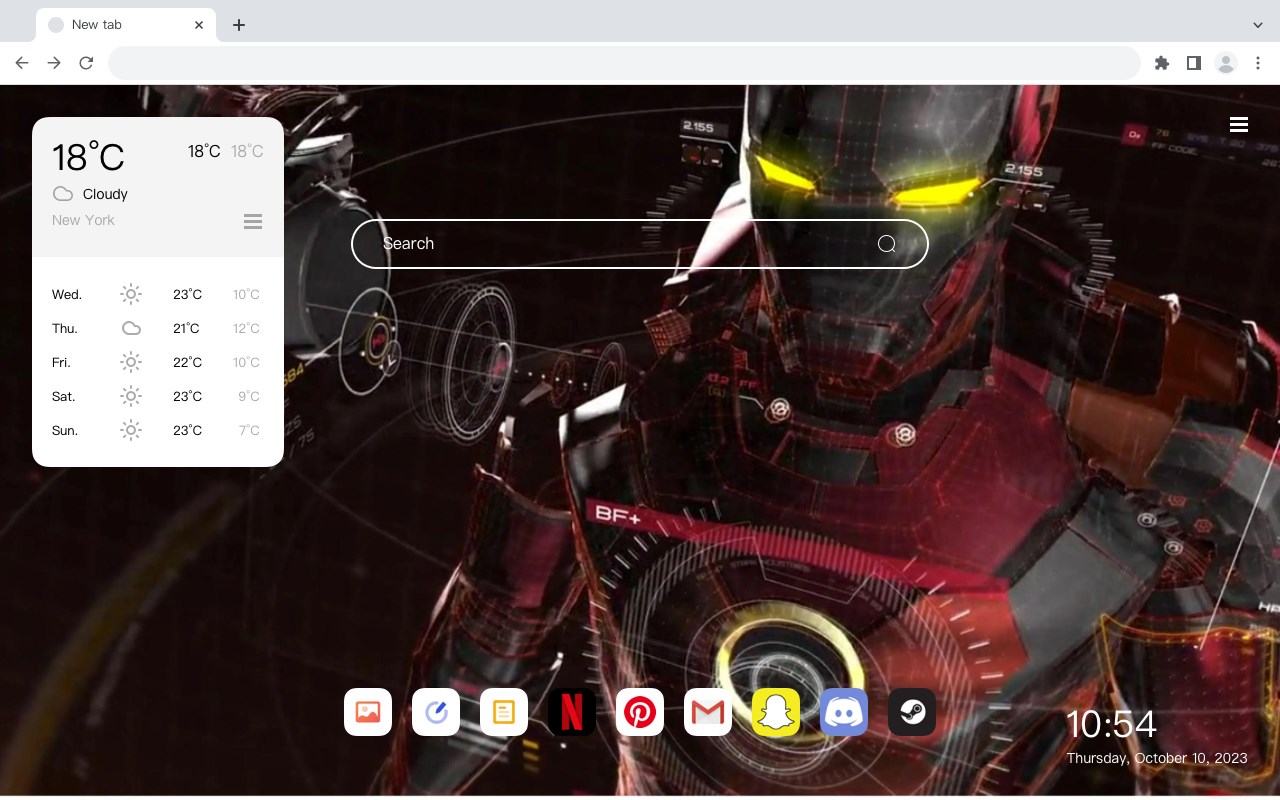This screenshot has width=1280, height=800.
Task: Click the Fri. sunny forecast icon
Action: click(x=131, y=362)
